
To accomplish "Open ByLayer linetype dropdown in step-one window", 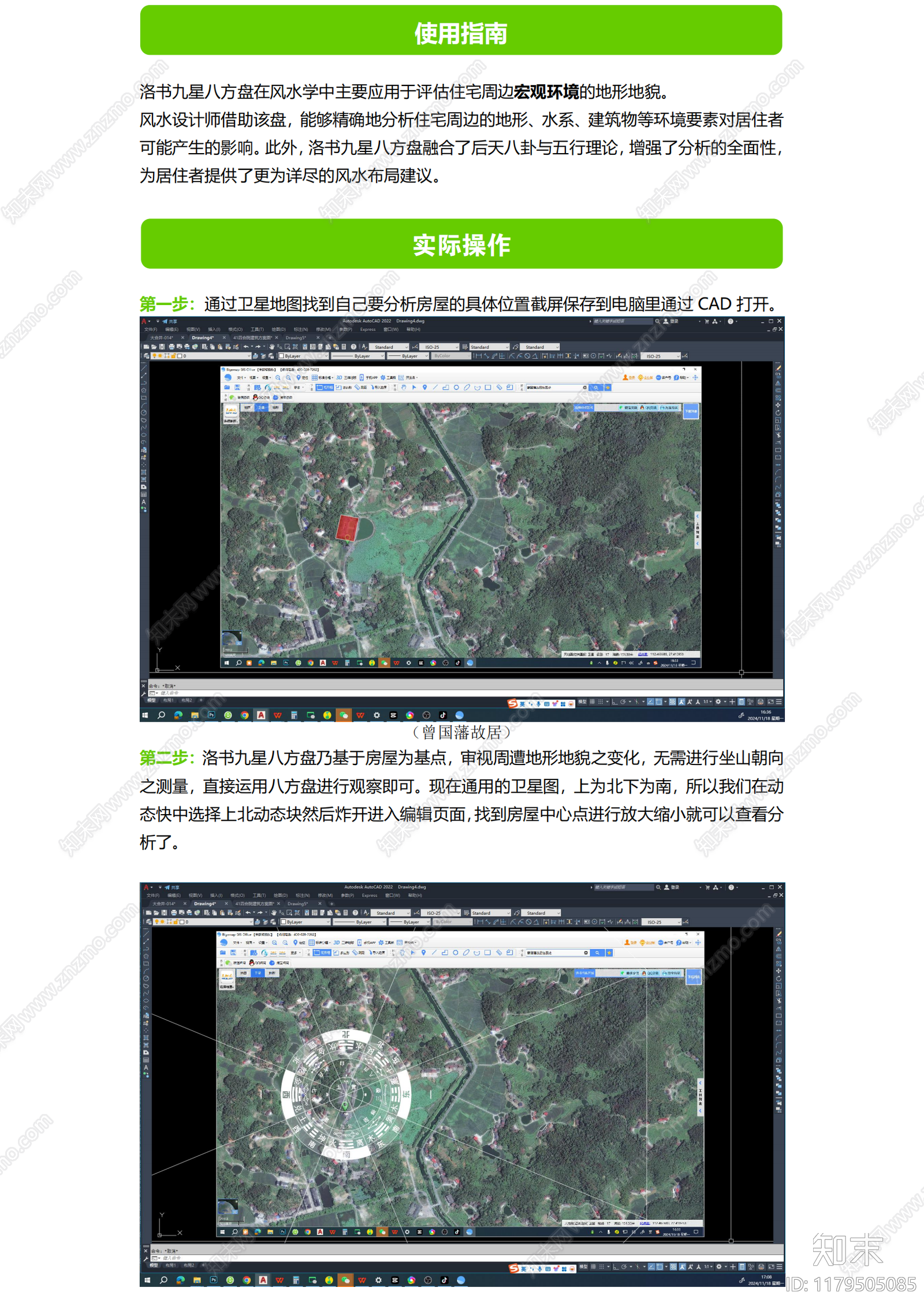I will [x=357, y=356].
